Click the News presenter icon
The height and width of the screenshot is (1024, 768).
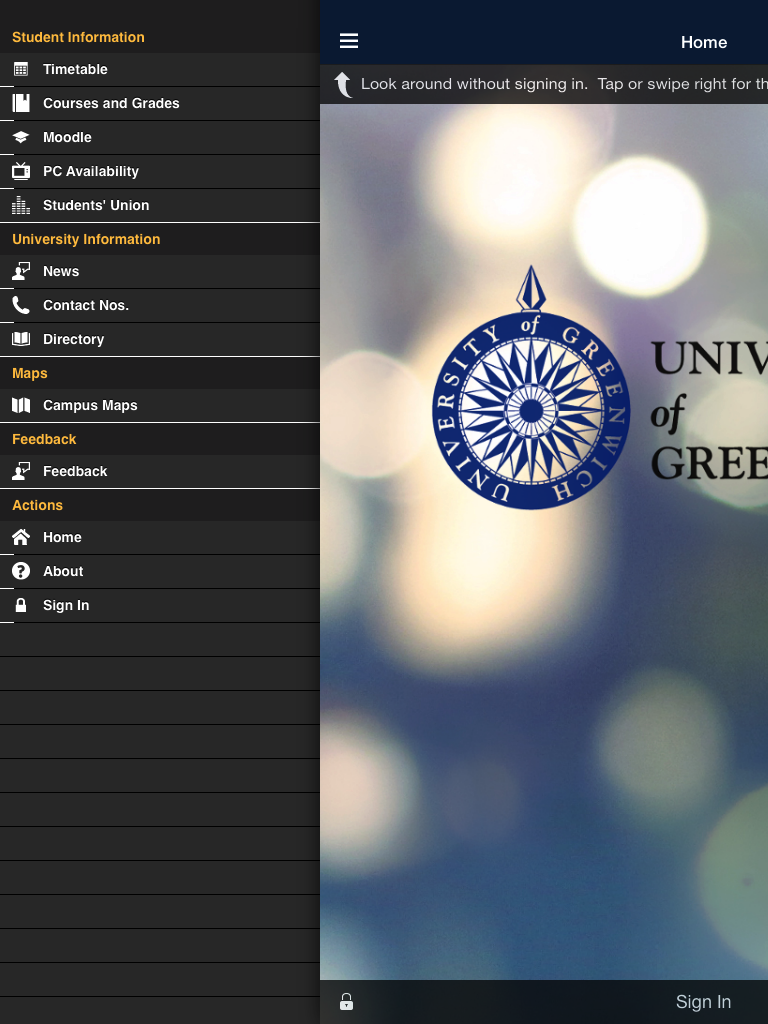tap(21, 271)
